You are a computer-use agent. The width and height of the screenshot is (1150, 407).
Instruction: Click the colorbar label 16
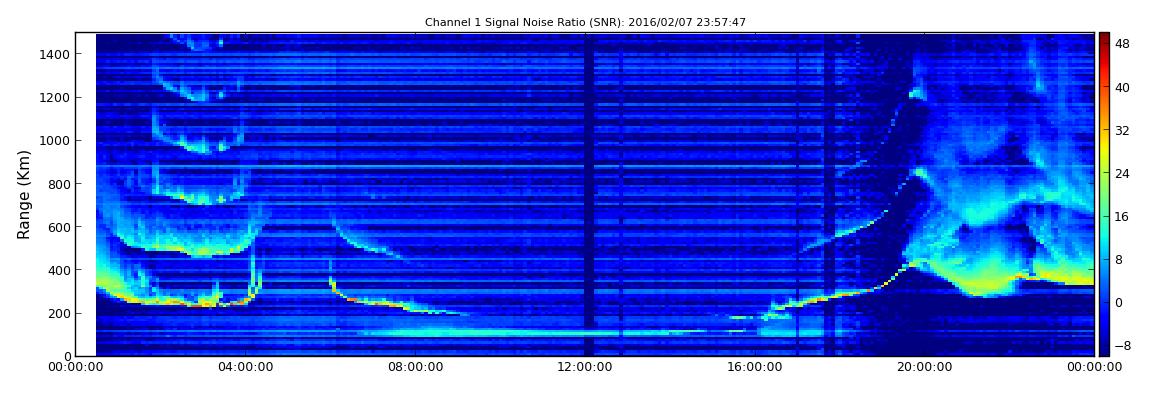(x=1122, y=216)
